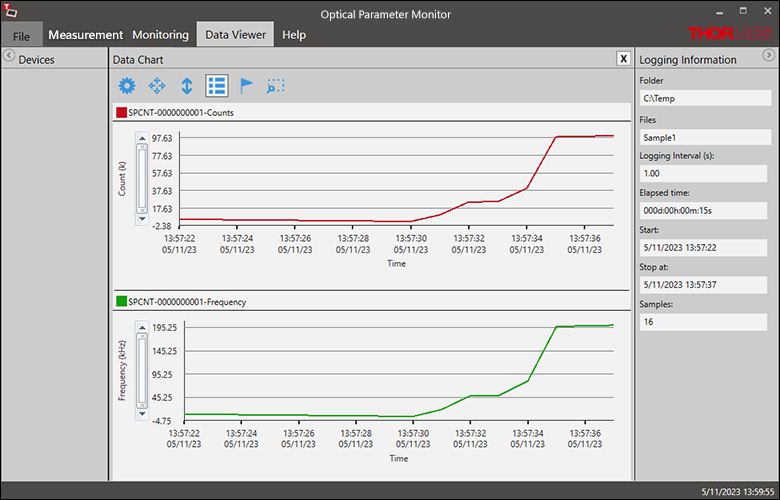Click Frequency chart Y-axis scroll down arrow
The image size is (780, 500).
(141, 412)
